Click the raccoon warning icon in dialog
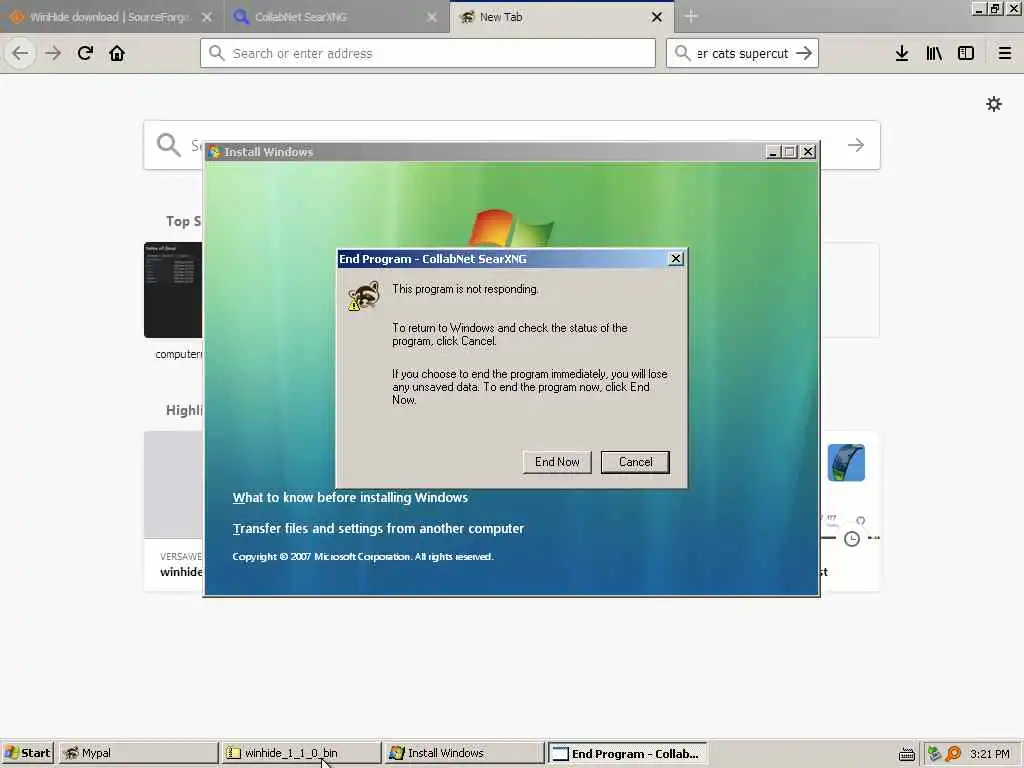 coord(364,296)
